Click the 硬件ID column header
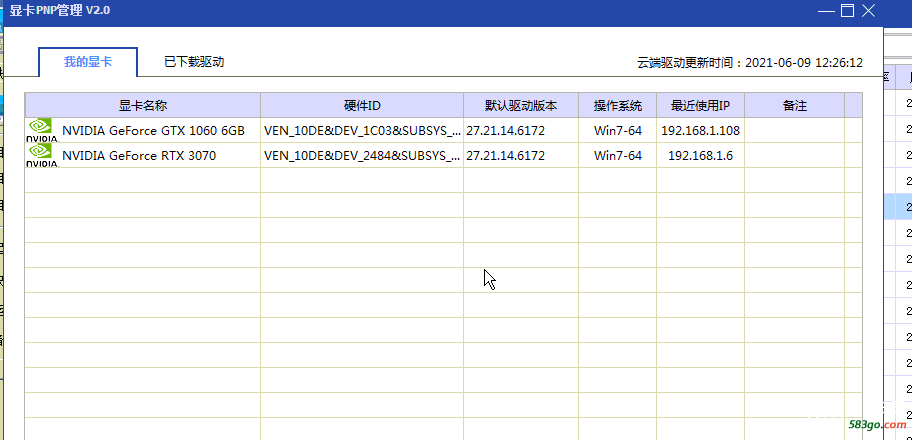This screenshot has width=912, height=440. [x=362, y=105]
